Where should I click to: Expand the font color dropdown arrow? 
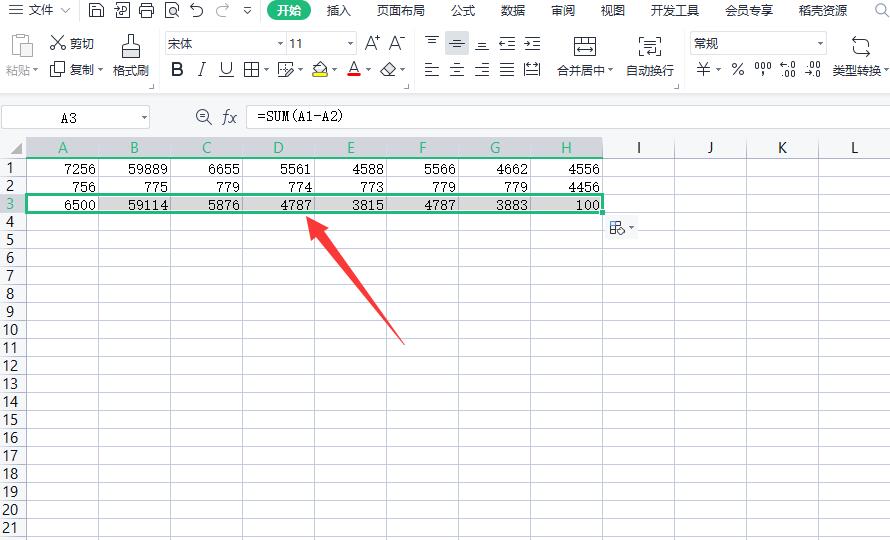point(368,70)
